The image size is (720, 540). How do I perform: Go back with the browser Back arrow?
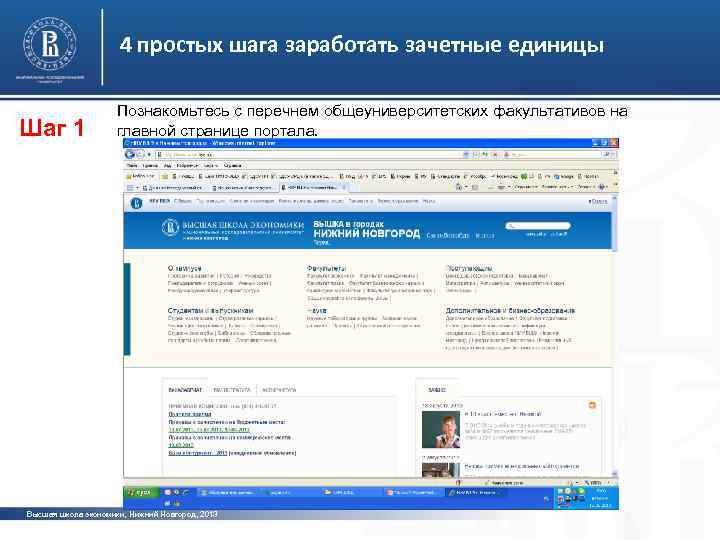coord(130,155)
